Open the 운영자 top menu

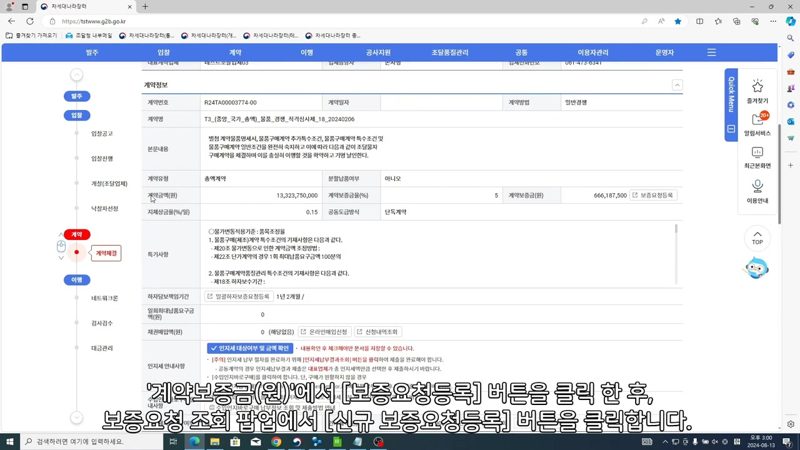(x=664, y=53)
